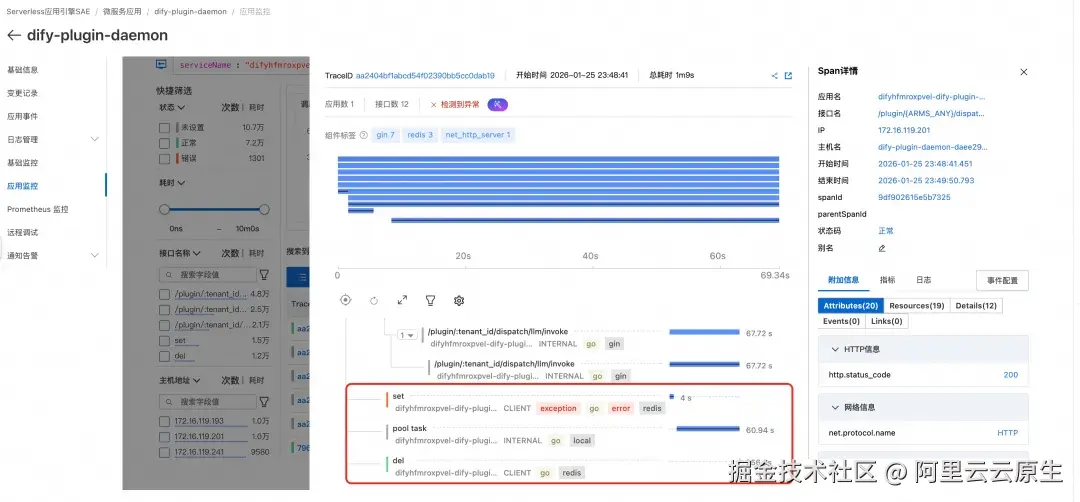Click the Serverless应用引擎SAE breadcrumb

pos(48,12)
